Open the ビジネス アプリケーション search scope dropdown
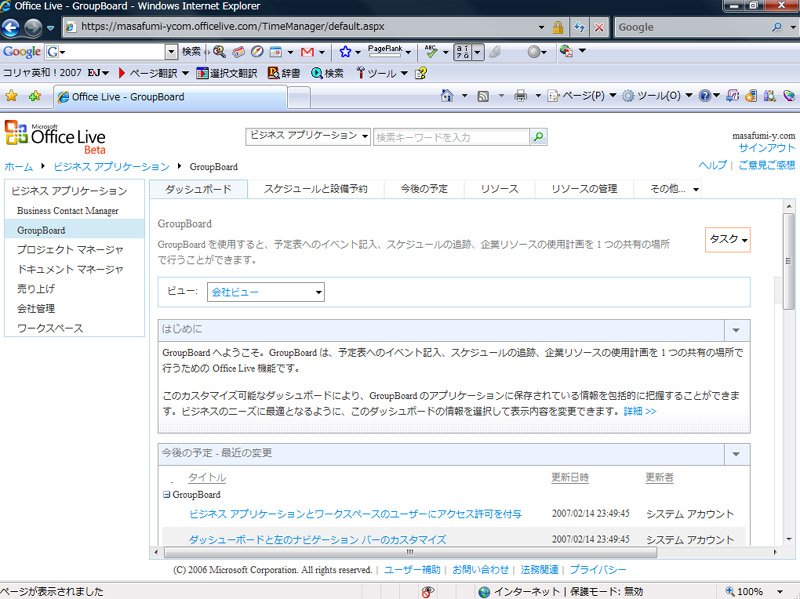800x599 pixels. 308,136
